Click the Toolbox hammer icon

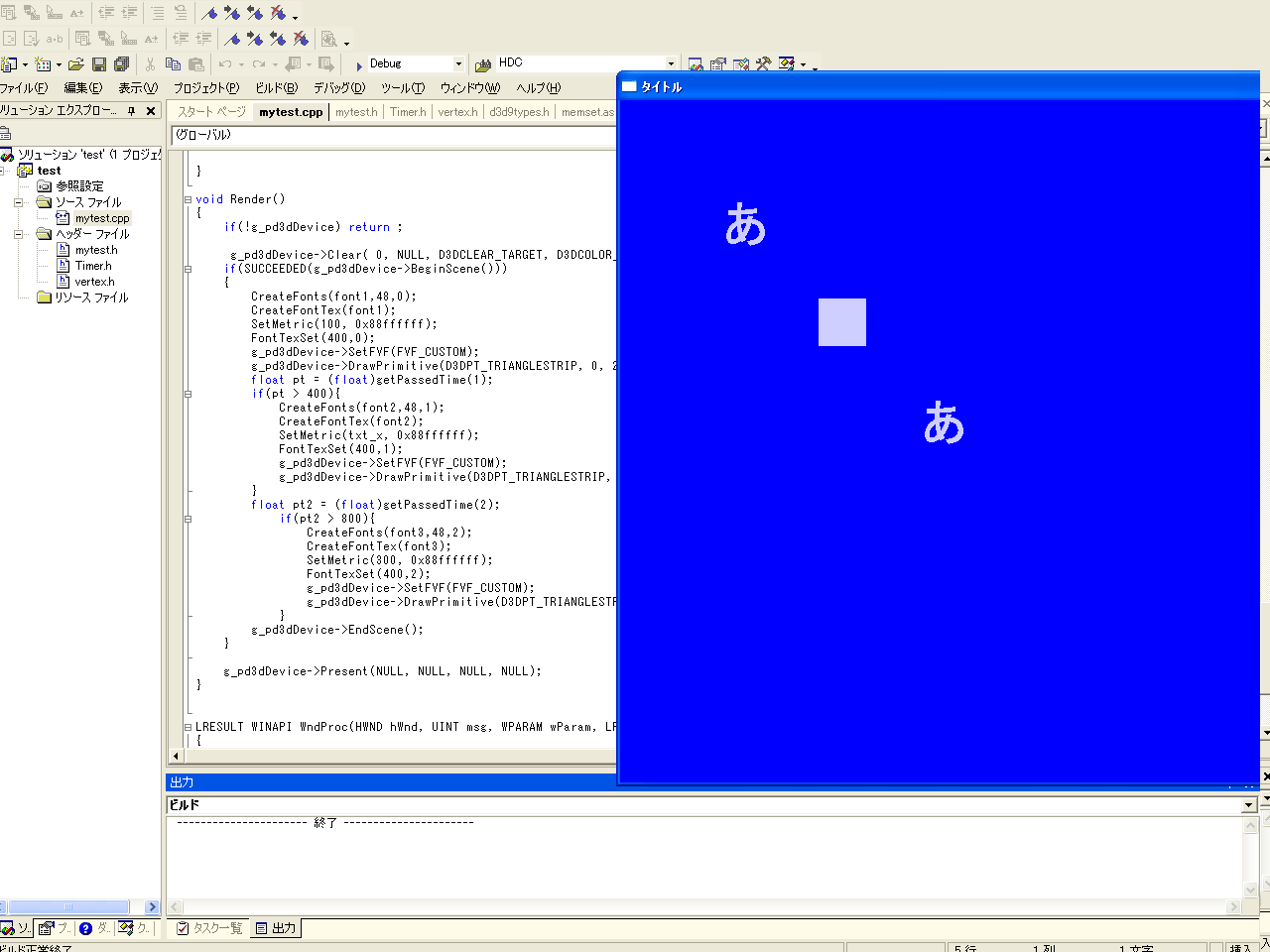click(x=763, y=64)
